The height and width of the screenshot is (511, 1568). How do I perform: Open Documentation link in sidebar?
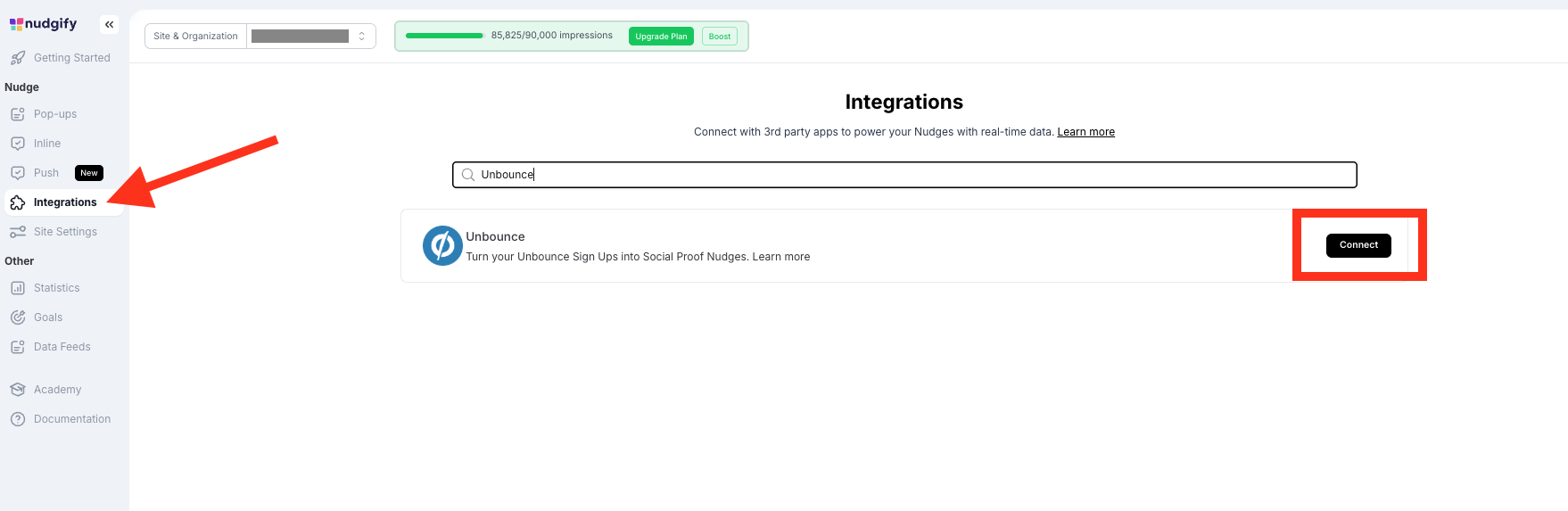(72, 419)
